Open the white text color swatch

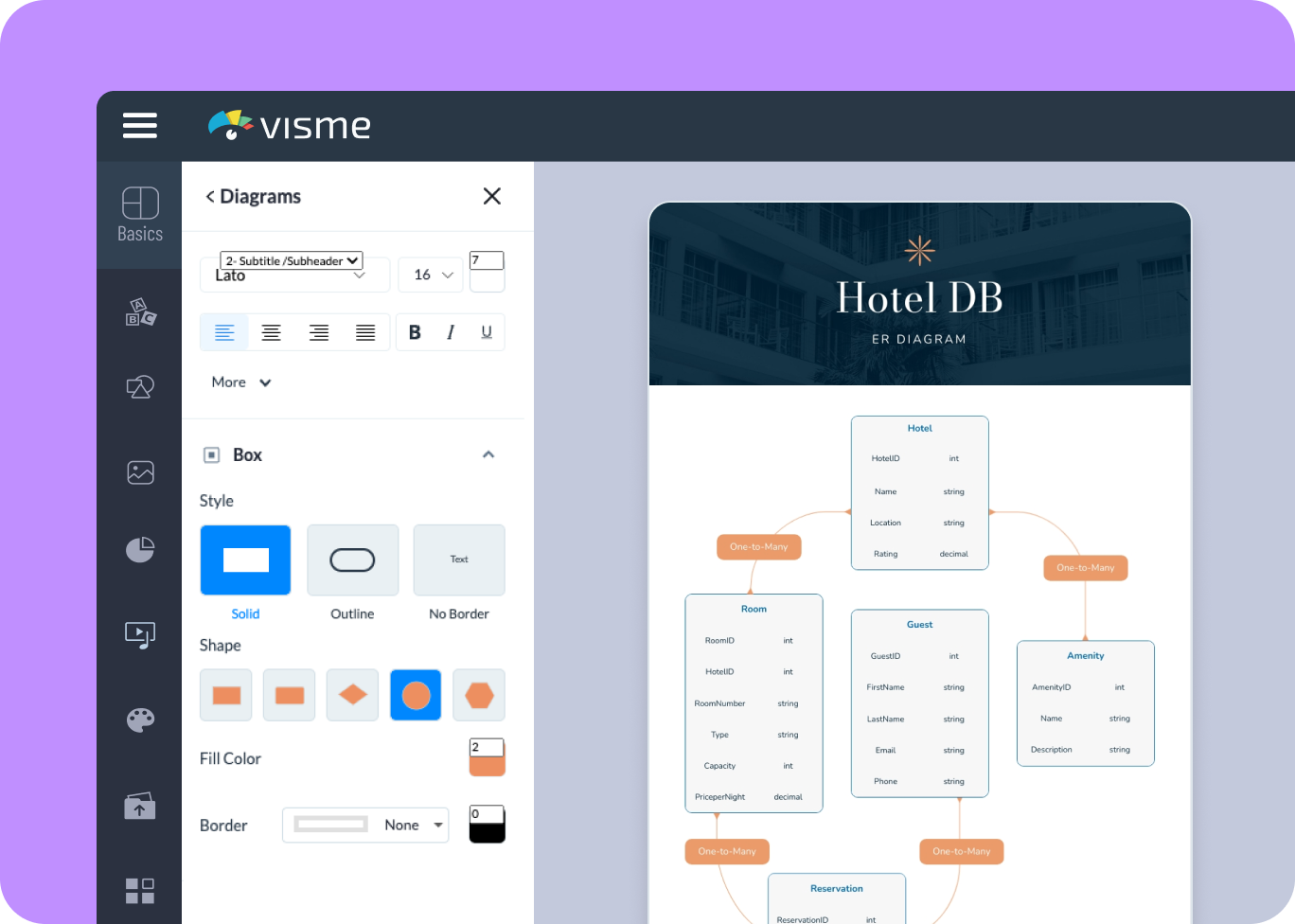[487, 280]
